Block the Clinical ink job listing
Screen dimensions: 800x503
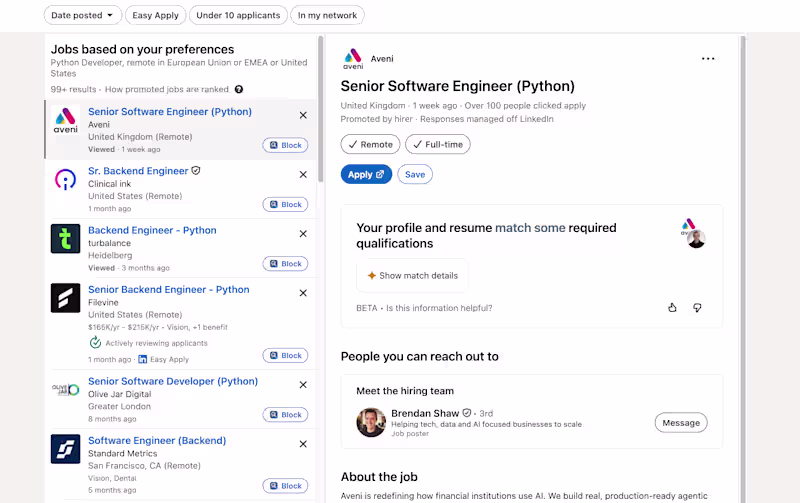pos(285,205)
